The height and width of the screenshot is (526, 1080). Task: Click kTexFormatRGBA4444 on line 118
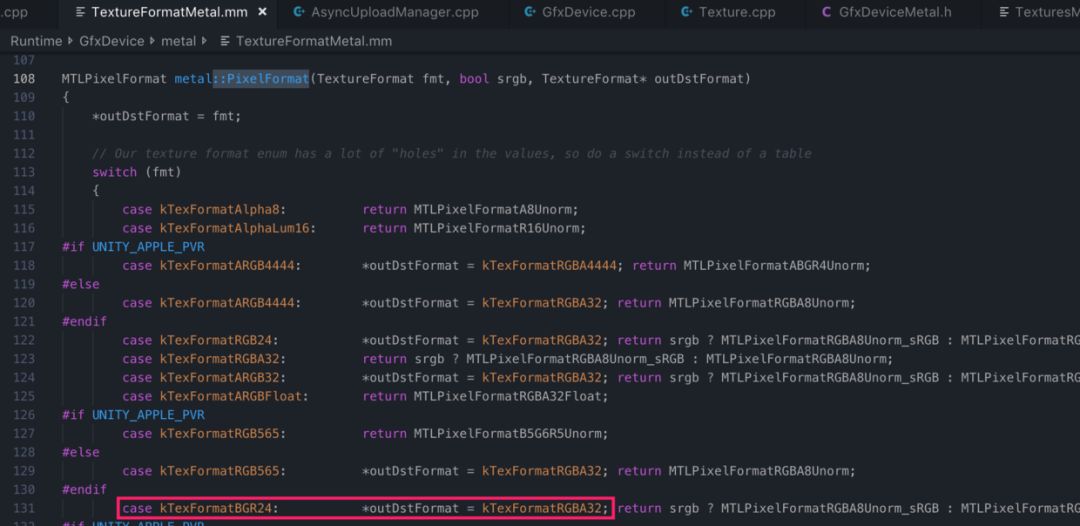pos(549,265)
